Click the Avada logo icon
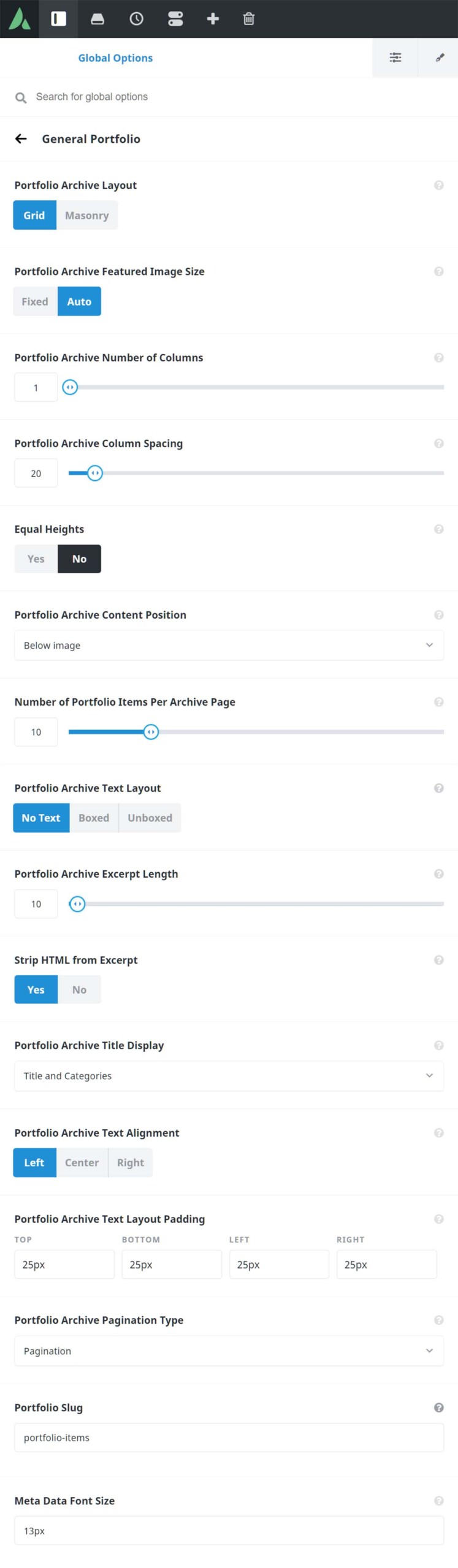This screenshot has height=1568, width=458. (x=20, y=19)
